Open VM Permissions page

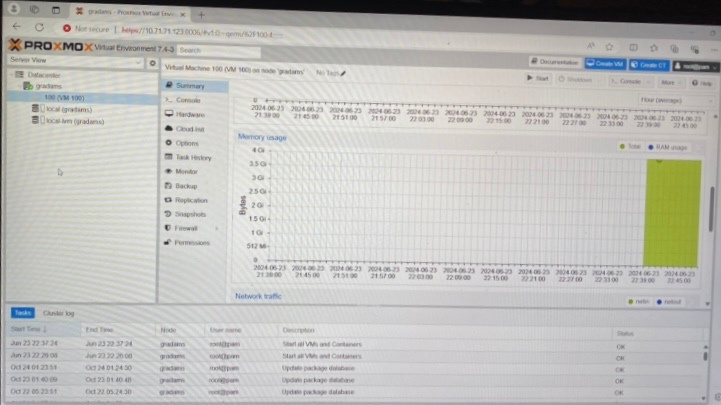[x=192, y=243]
